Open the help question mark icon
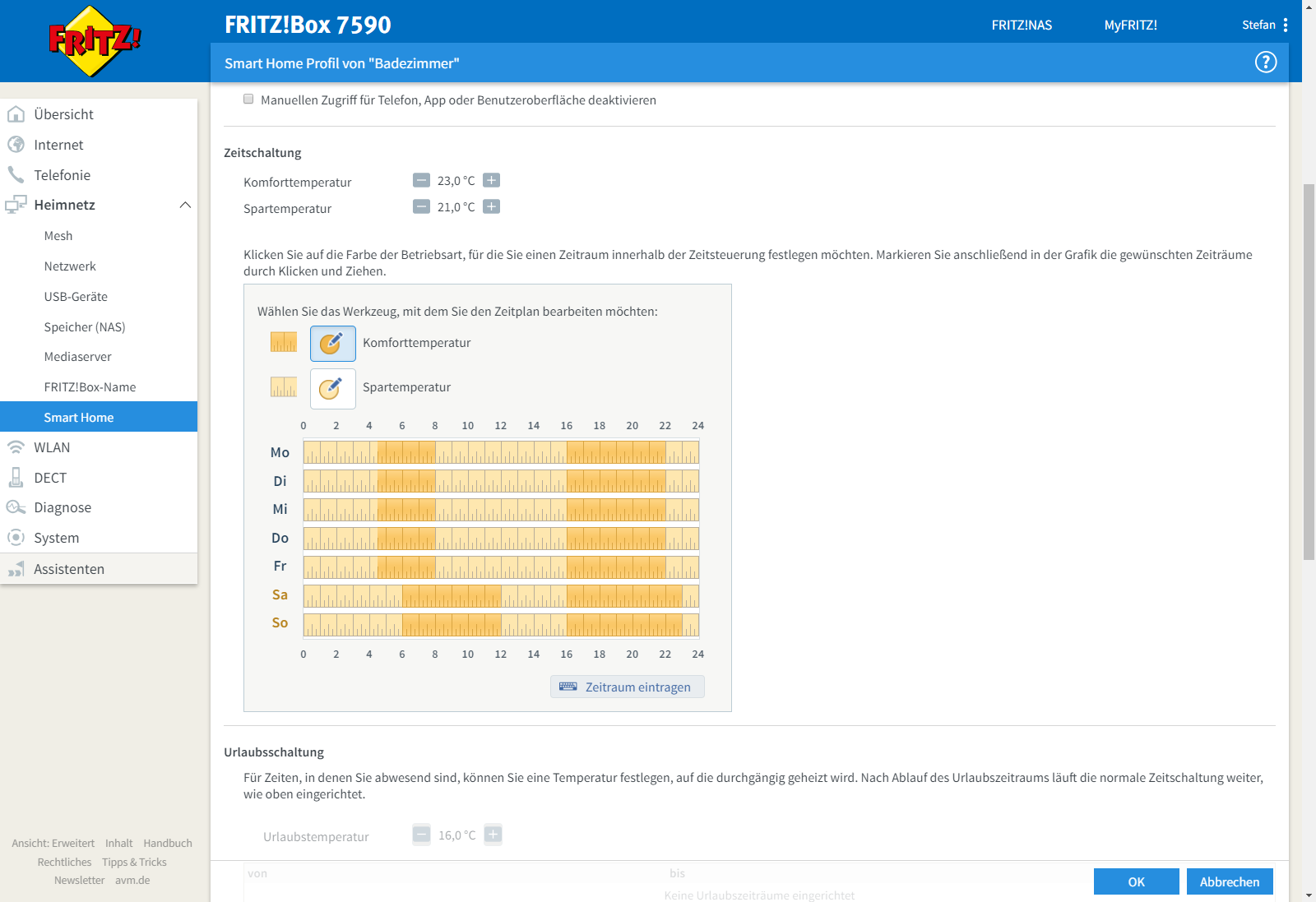This screenshot has height=902, width=1316. [1265, 62]
